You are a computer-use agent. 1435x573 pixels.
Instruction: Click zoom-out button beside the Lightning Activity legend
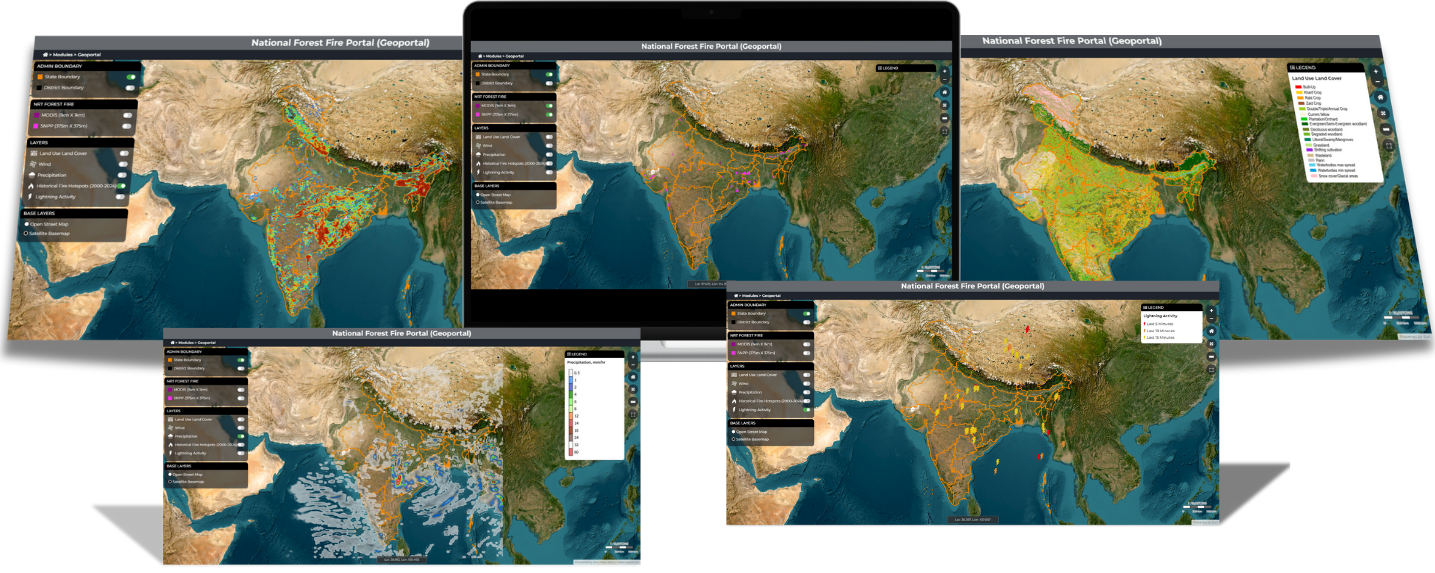pyautogui.click(x=1212, y=318)
